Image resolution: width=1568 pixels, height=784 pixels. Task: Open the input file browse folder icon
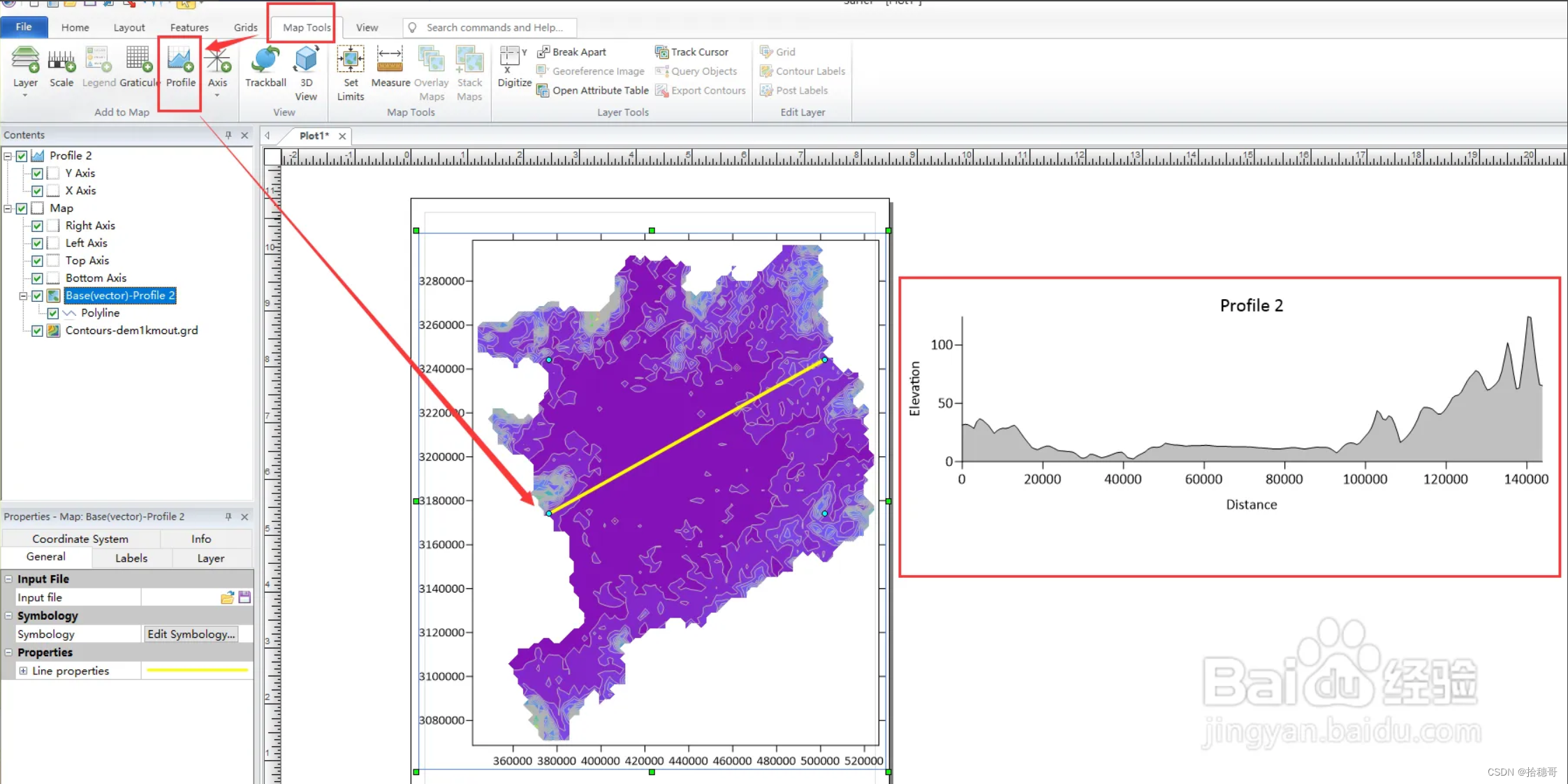pos(227,597)
